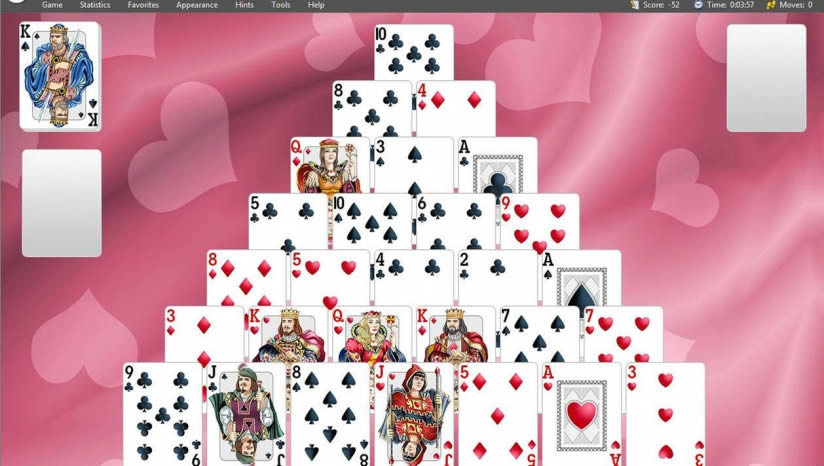Select the red Jack in the bottom row
This screenshot has height=466, width=824.
[414, 414]
